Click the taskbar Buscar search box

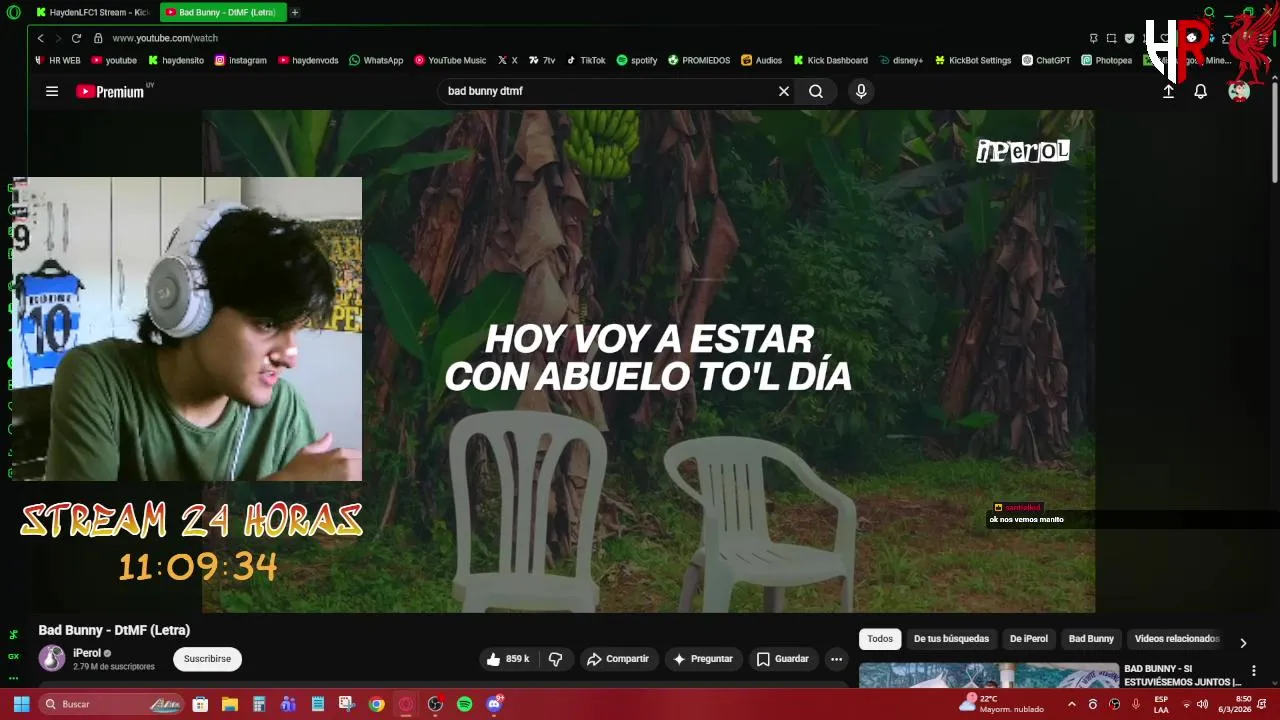(x=112, y=704)
